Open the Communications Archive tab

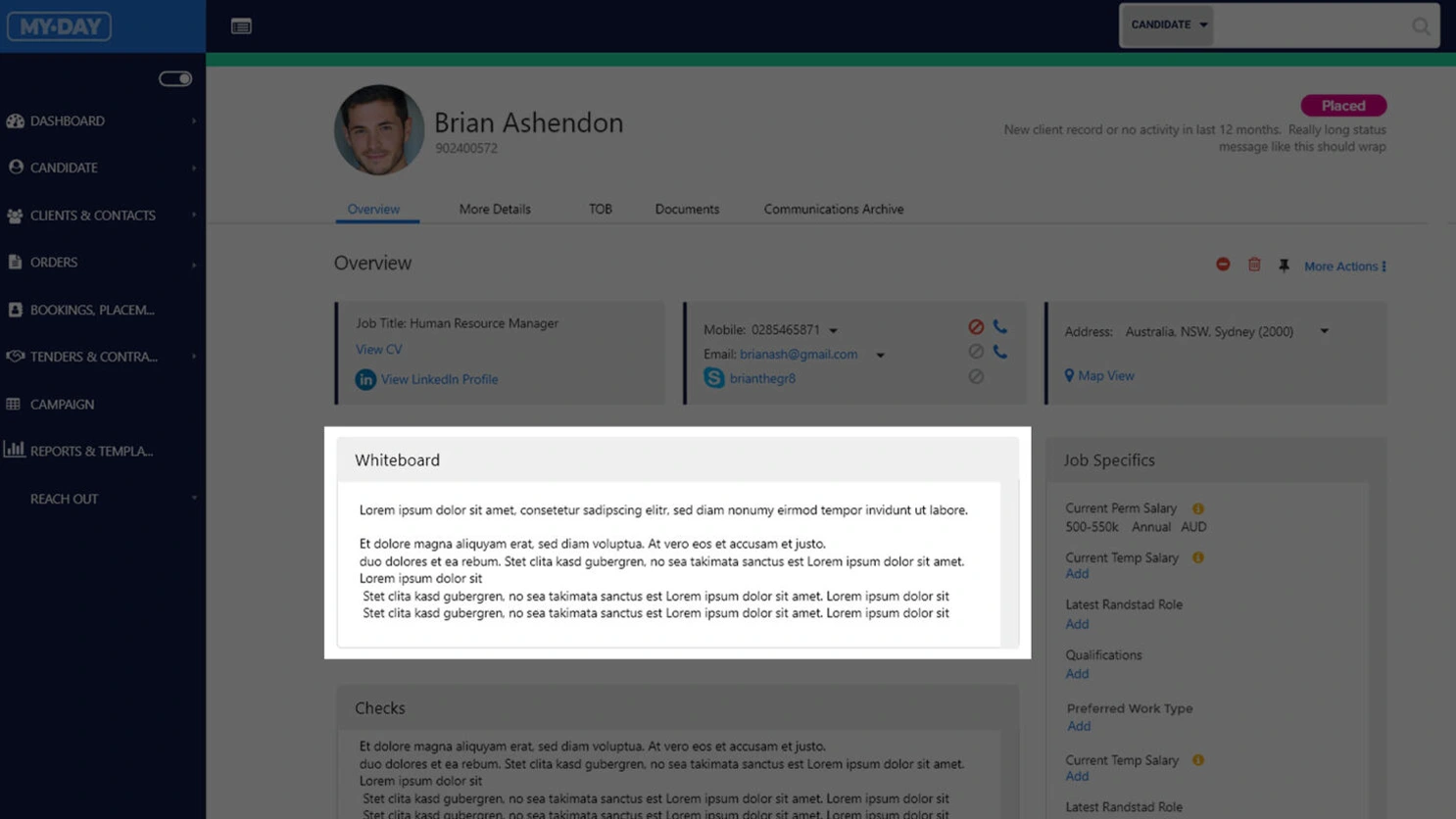(x=833, y=209)
